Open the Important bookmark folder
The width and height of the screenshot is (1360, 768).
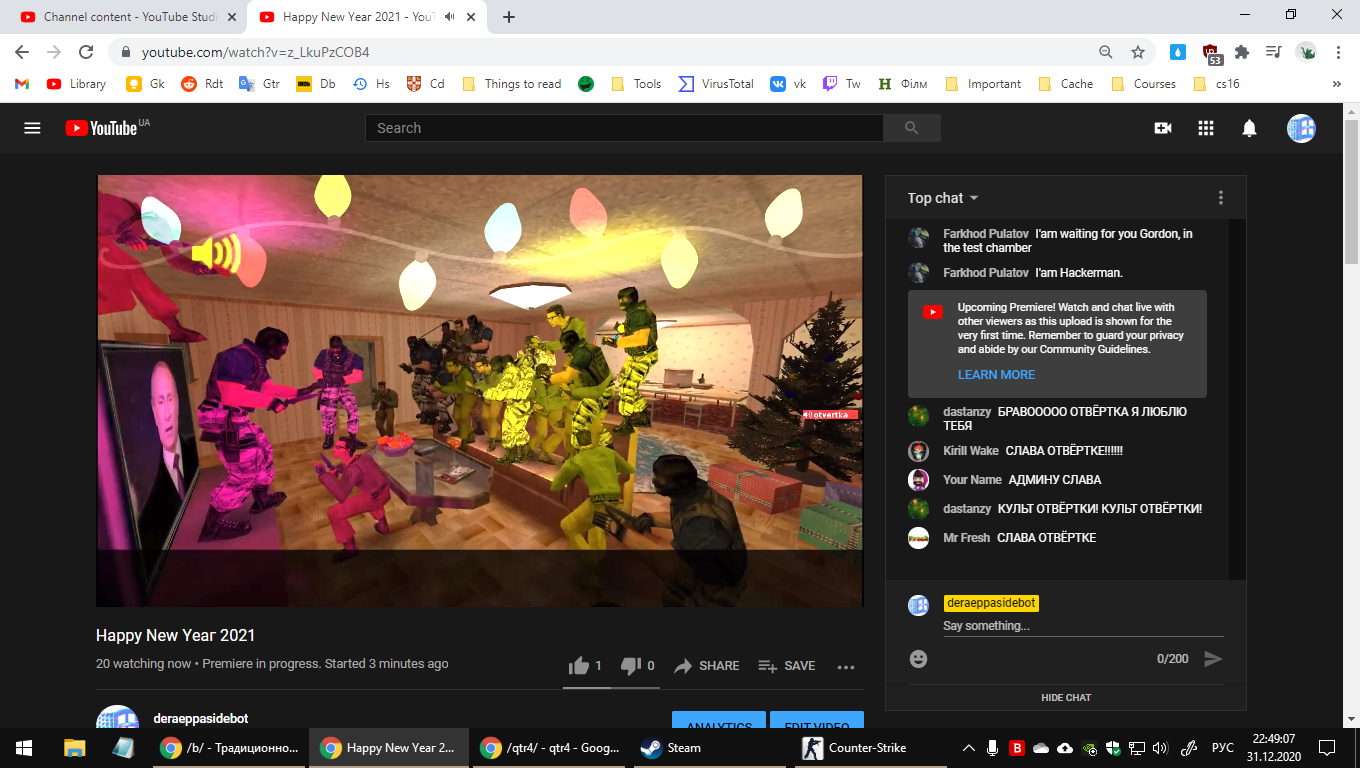tap(983, 84)
